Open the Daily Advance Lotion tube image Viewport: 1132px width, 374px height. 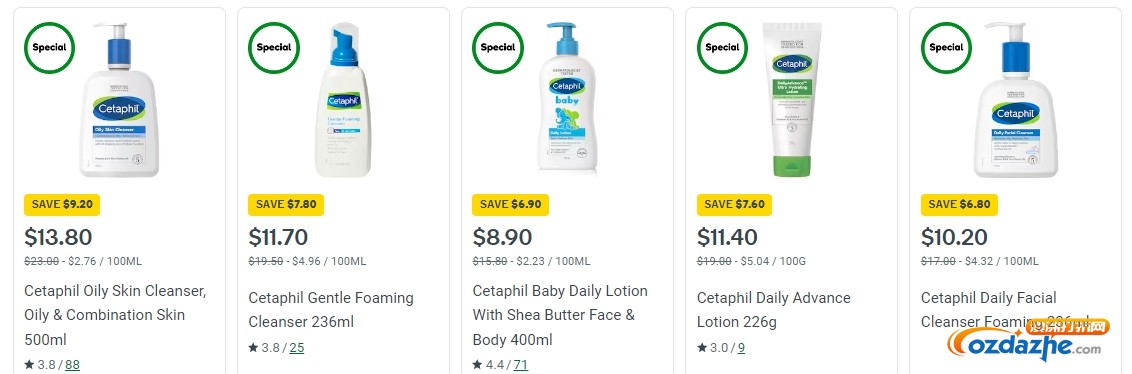(x=792, y=100)
